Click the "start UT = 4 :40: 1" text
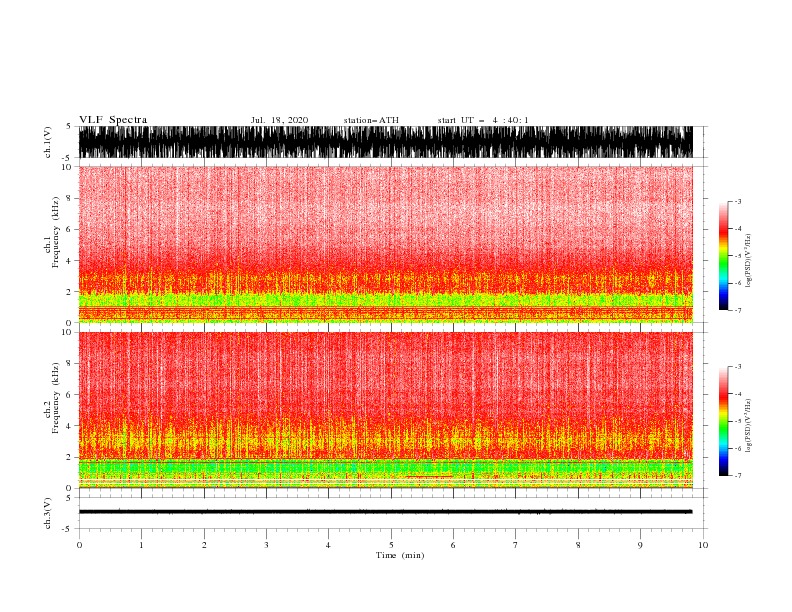Viewport: 792px width, 612px height. click(x=483, y=120)
